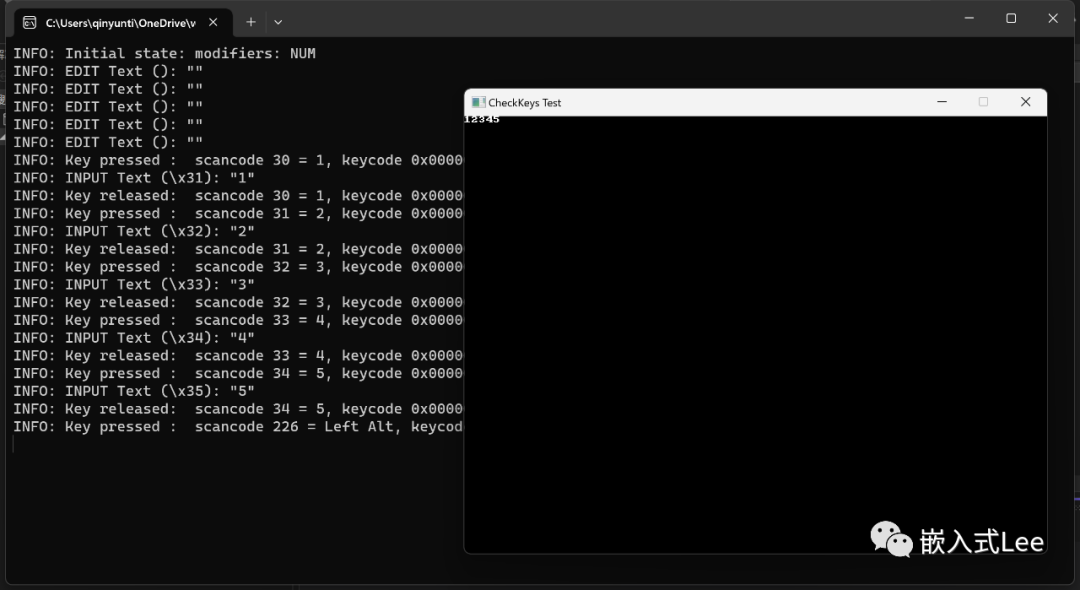This screenshot has height=590, width=1080.
Task: Click the 'Initial state: modifiers: NUM' log line
Action: click(x=165, y=53)
